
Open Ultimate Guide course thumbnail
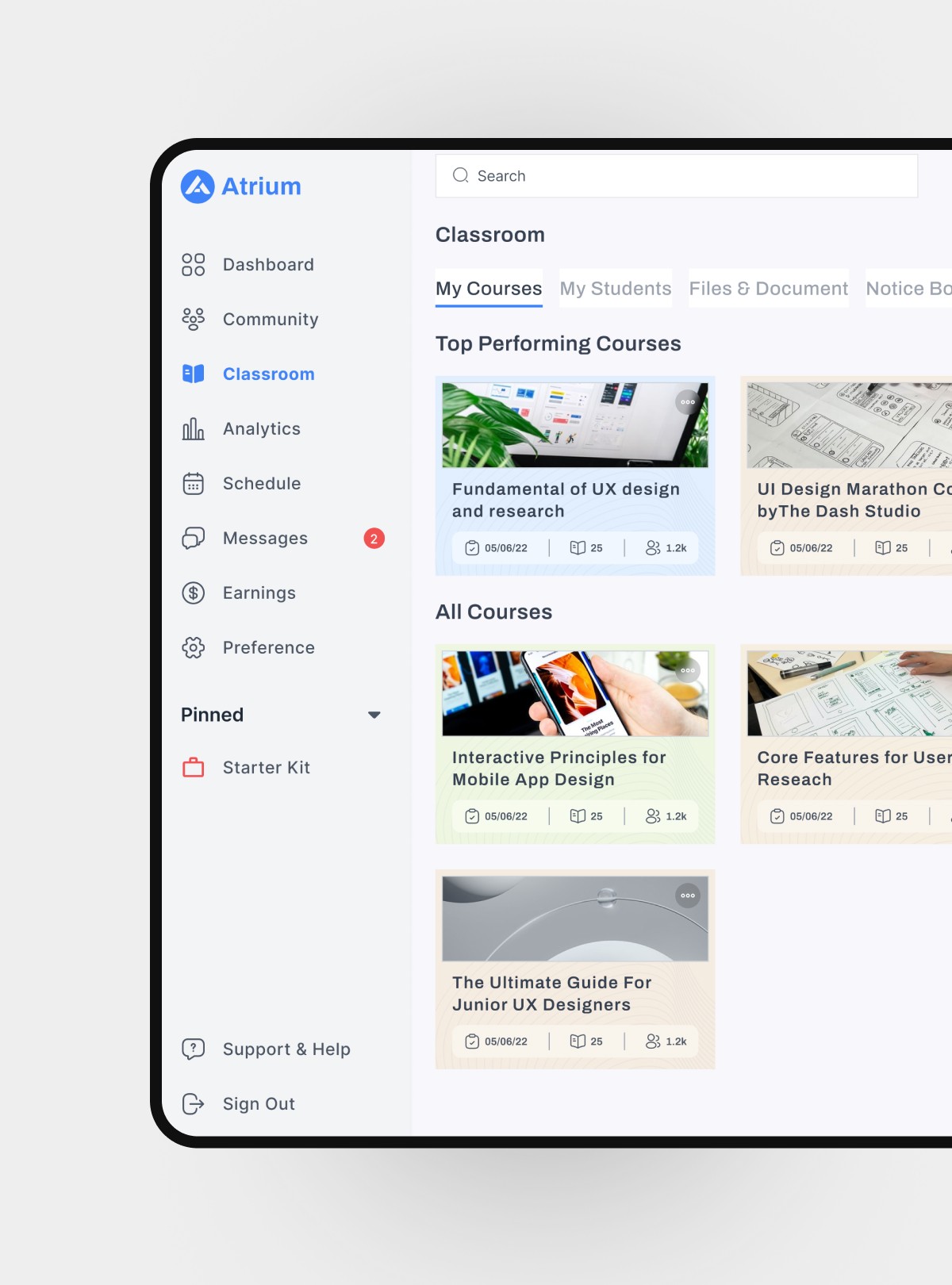click(575, 919)
